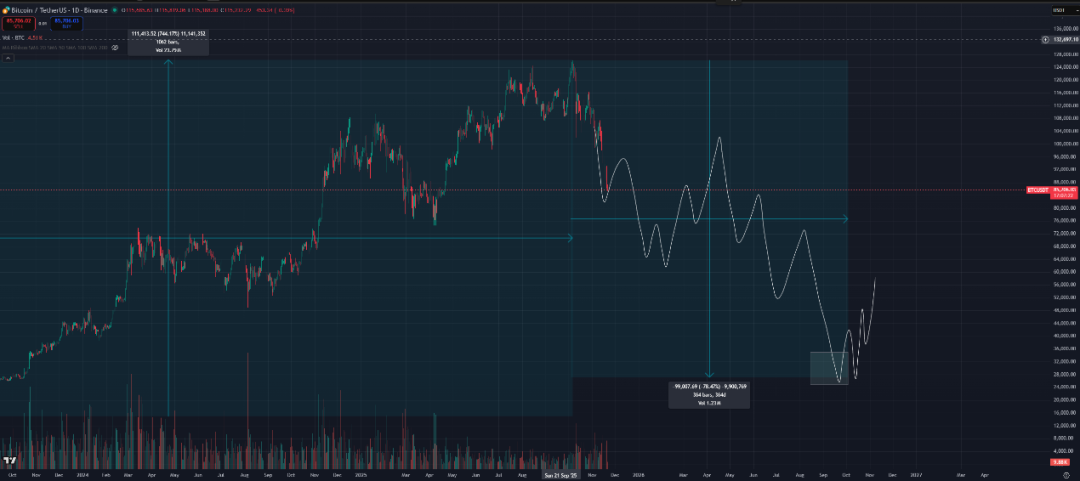Image resolution: width=1080 pixels, height=481 pixels.
Task: Click the red Sell price button
Action: 19,22
